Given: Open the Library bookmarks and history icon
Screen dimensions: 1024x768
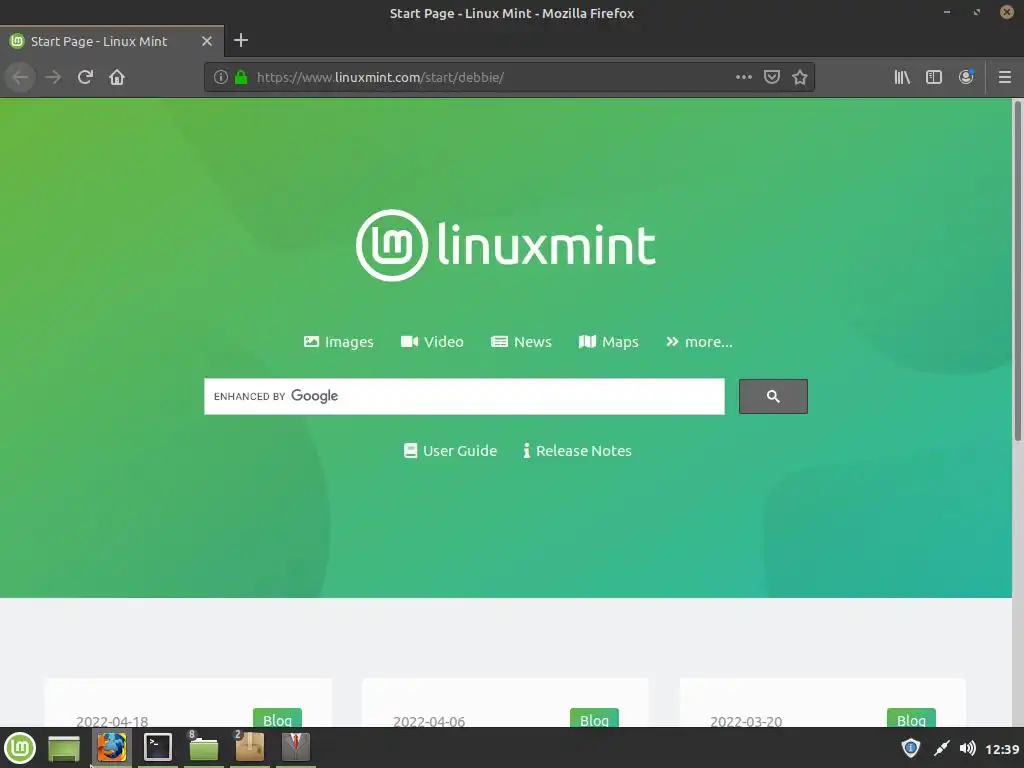Looking at the screenshot, I should [x=902, y=77].
